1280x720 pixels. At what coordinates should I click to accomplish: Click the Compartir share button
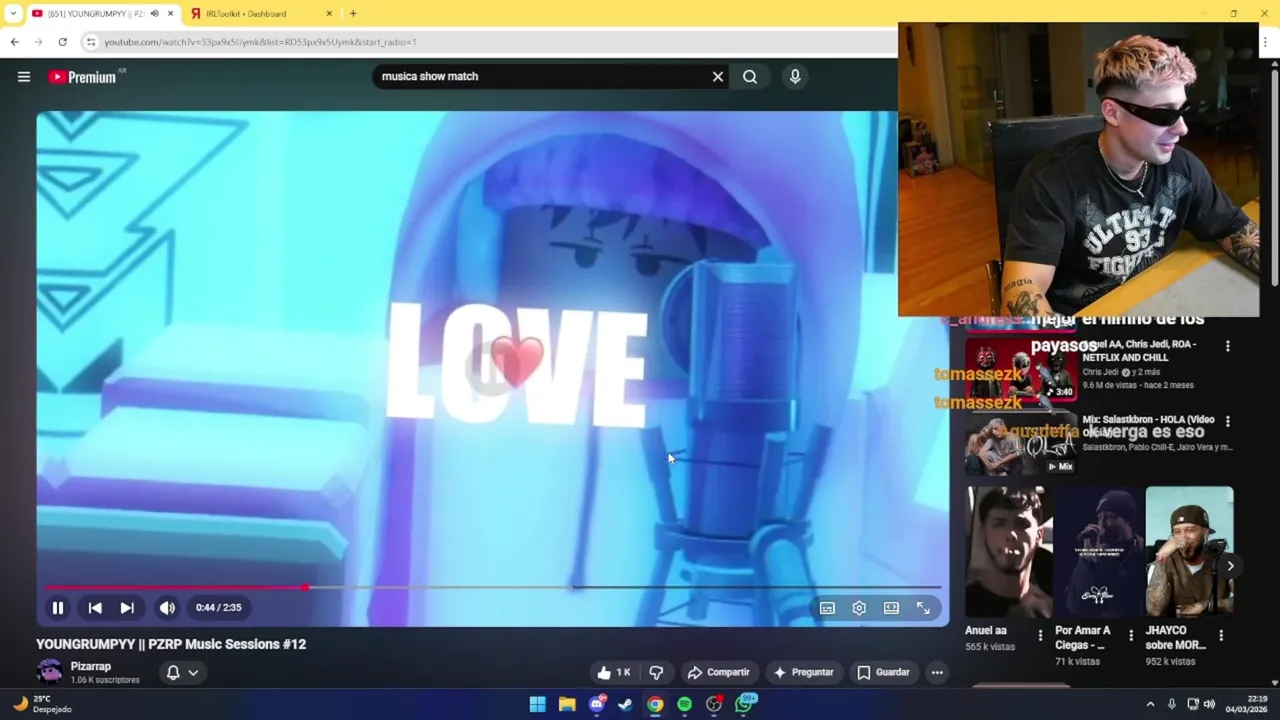pyautogui.click(x=718, y=672)
